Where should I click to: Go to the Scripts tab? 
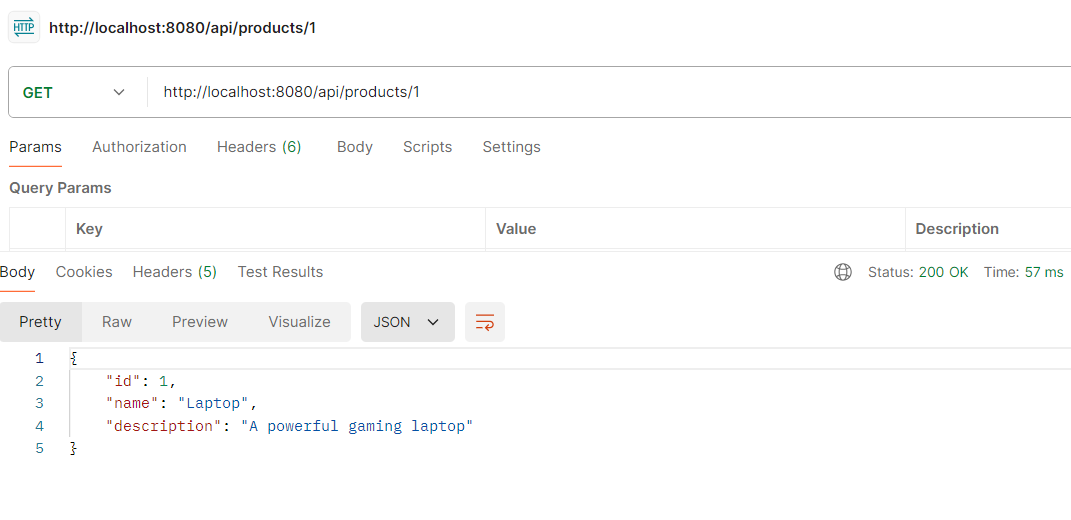pyautogui.click(x=427, y=147)
